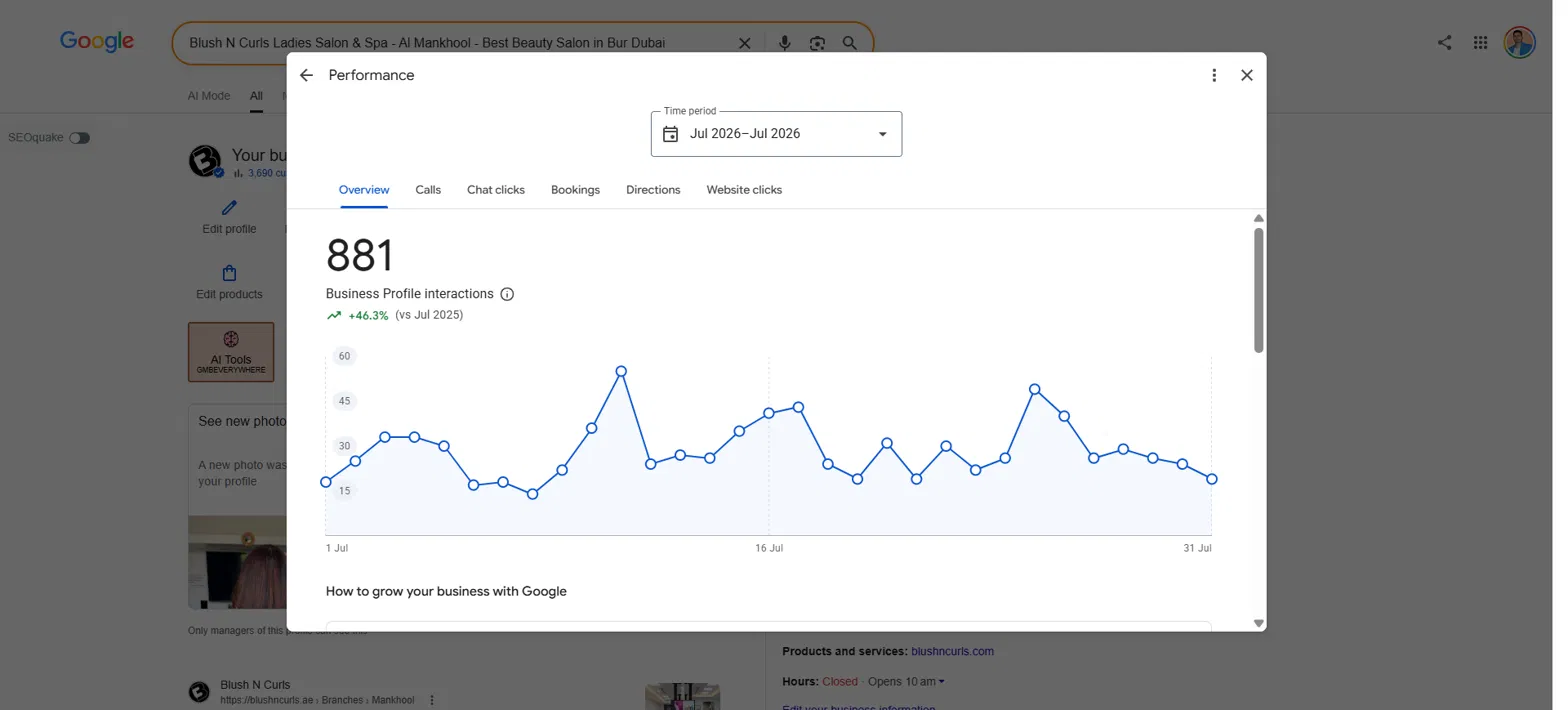Open the Jul 2026–Jul 2026 period selector
The image size is (1568, 710).
click(776, 134)
